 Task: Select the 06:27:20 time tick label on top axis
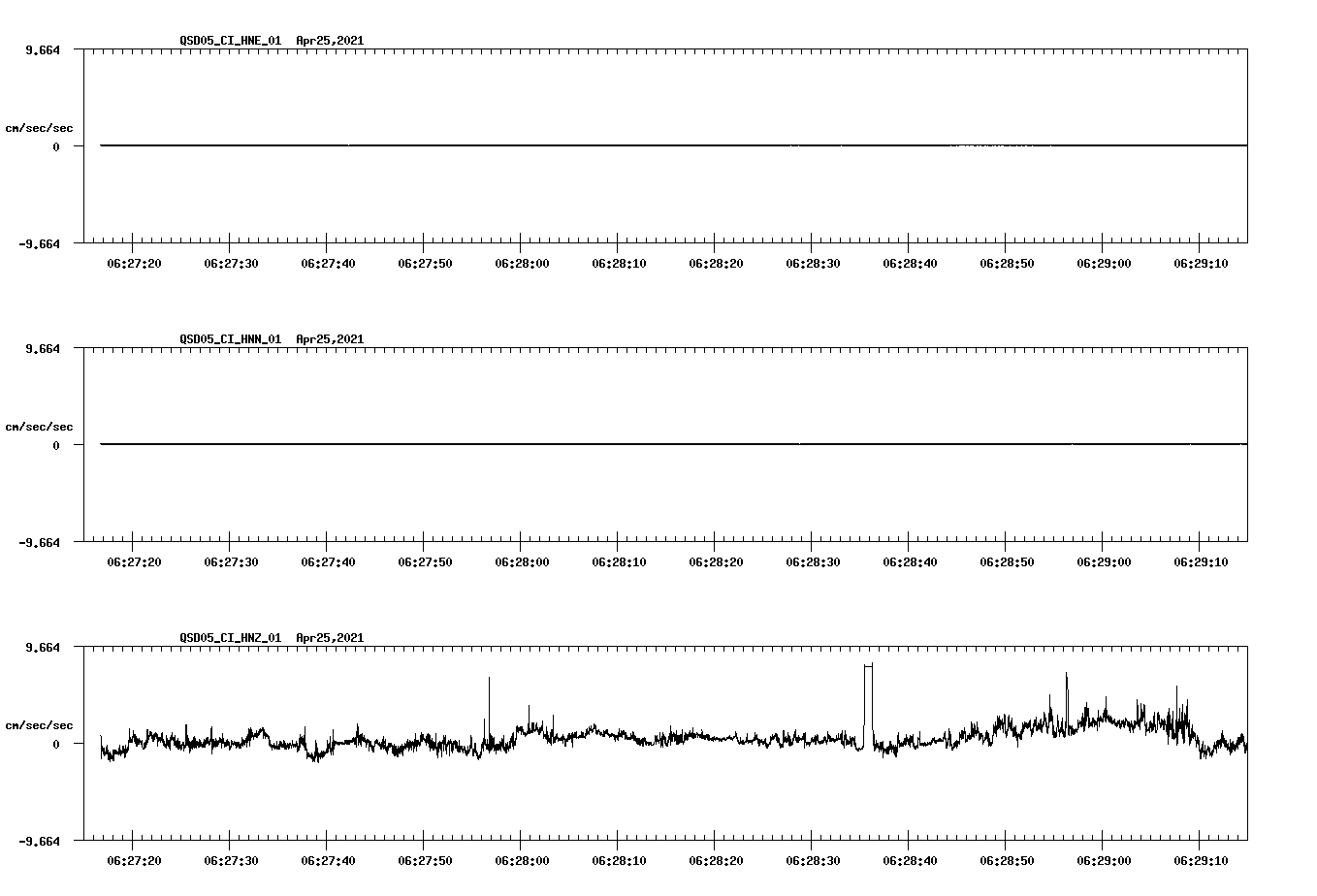click(x=136, y=261)
